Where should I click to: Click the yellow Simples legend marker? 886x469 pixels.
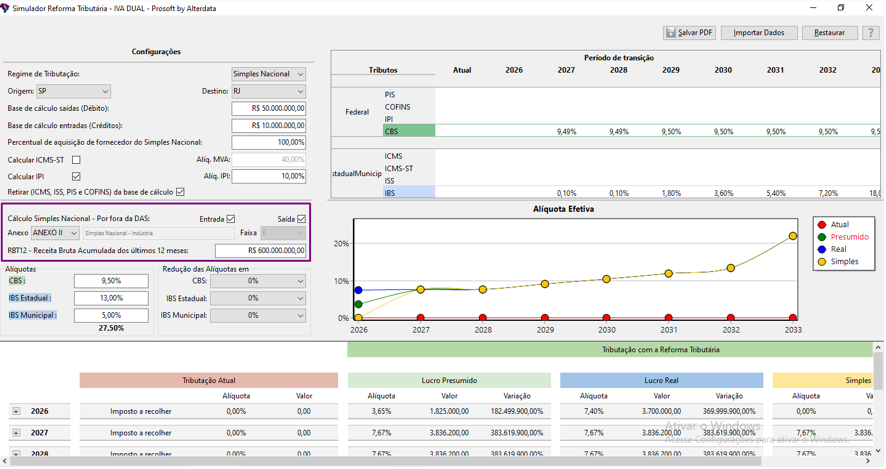(x=822, y=262)
